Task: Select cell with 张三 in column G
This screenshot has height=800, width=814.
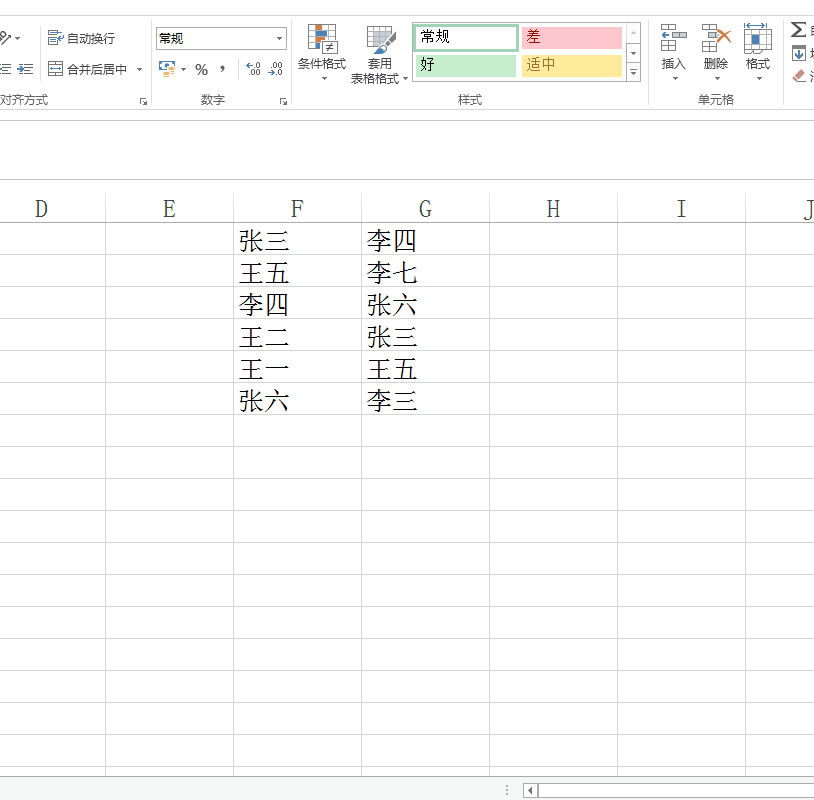Action: coord(425,335)
